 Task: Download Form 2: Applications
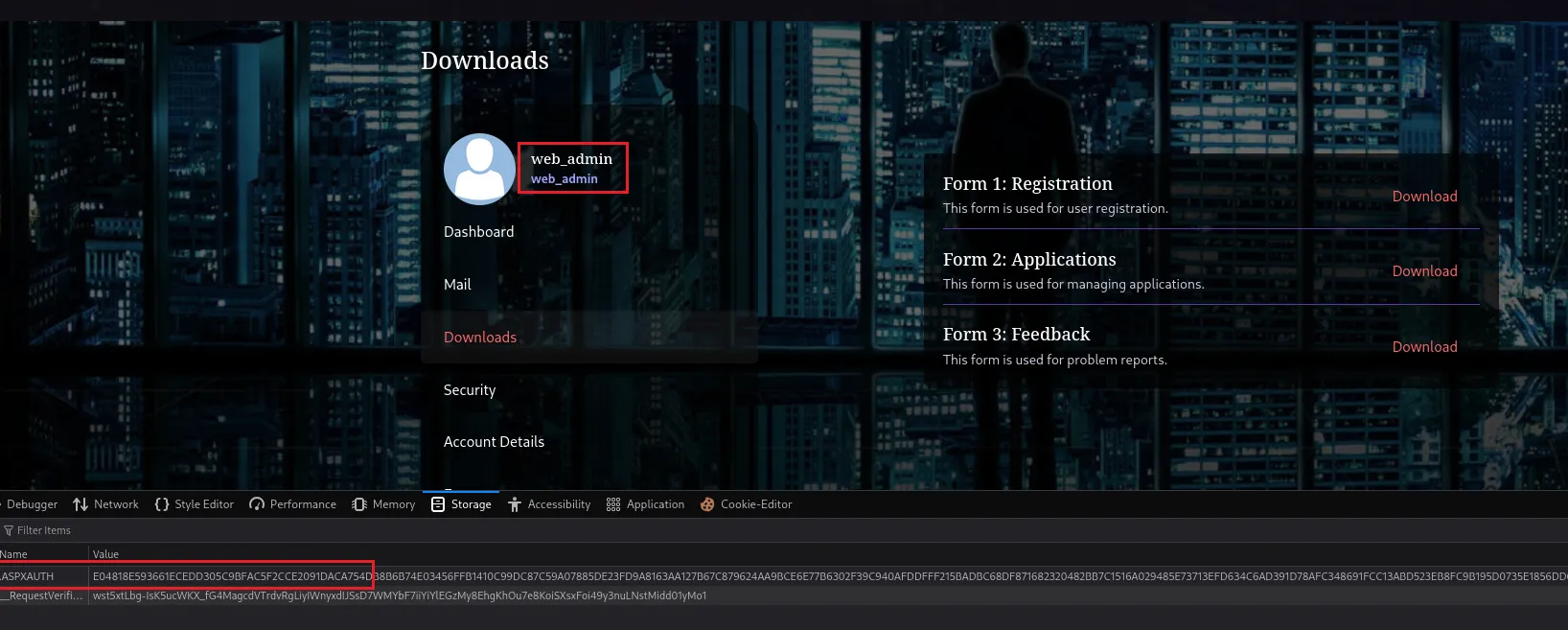(x=1424, y=271)
